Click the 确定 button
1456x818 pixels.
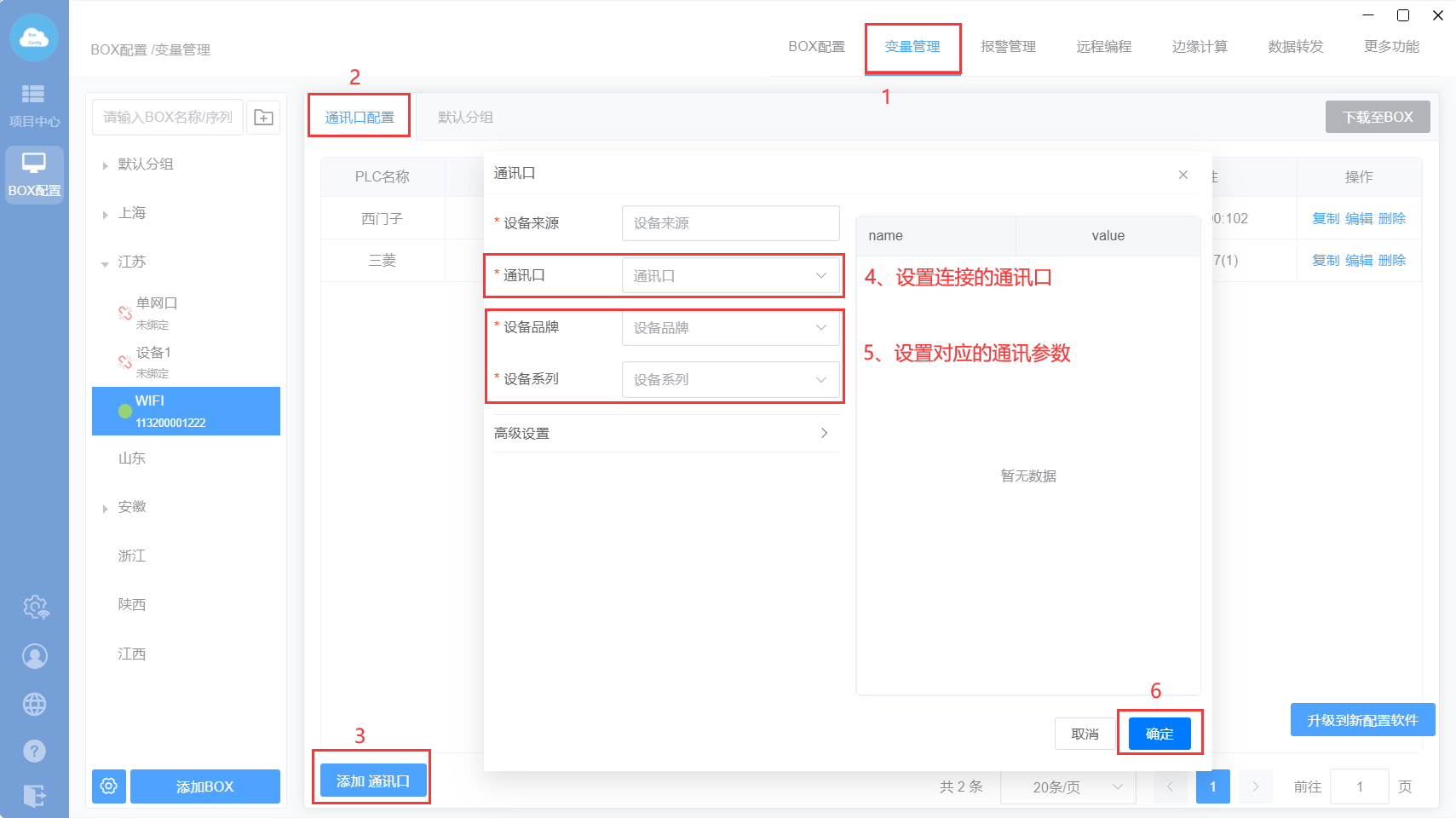tap(1159, 734)
